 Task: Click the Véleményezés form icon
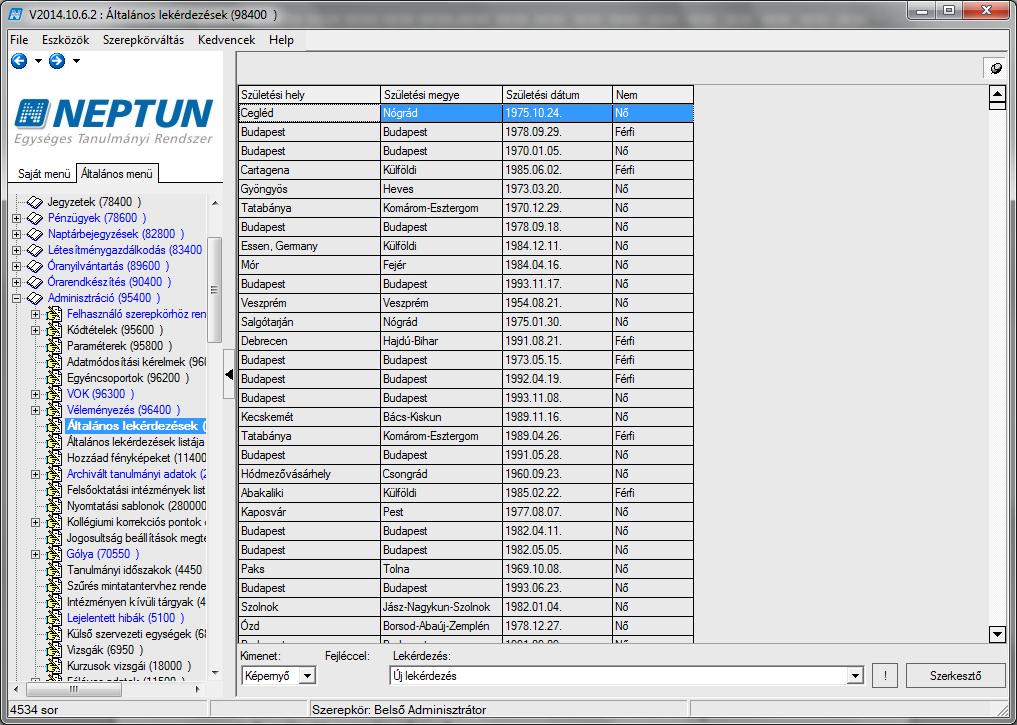tap(54, 410)
